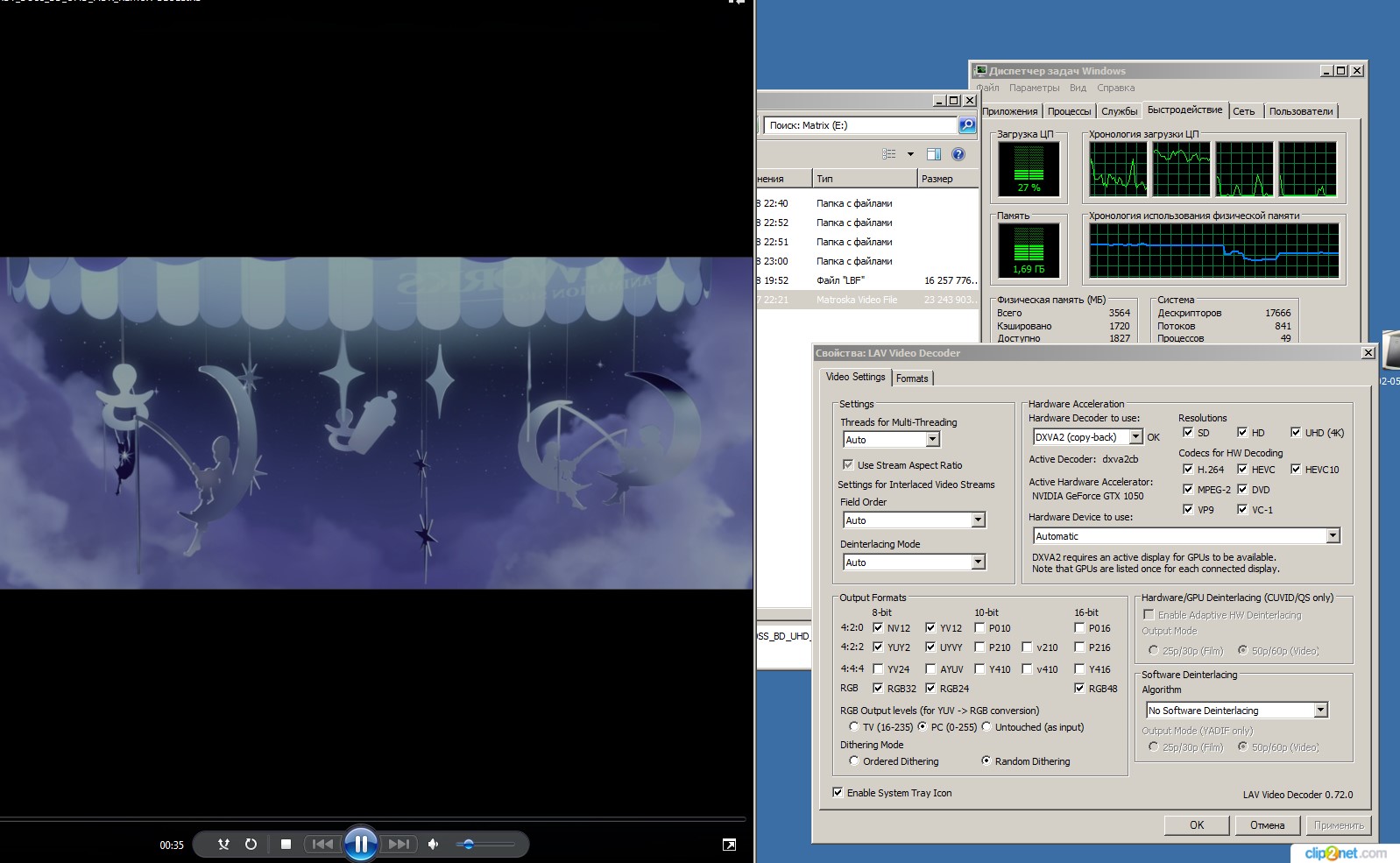Uncheck MPEG-2 hardware decoding
Viewport: 1400px width, 863px height.
[x=1188, y=489]
